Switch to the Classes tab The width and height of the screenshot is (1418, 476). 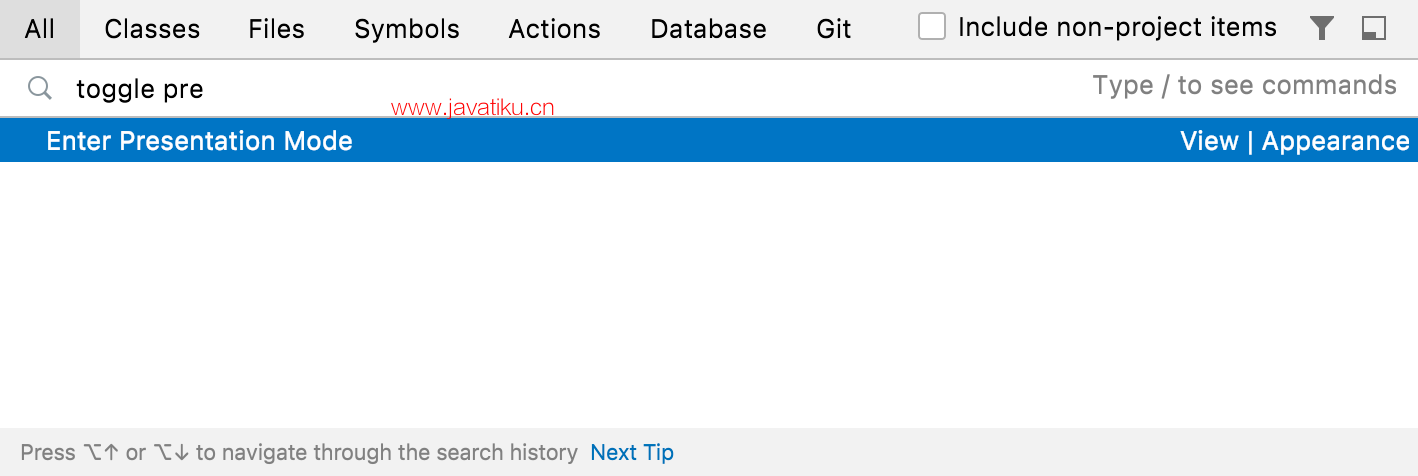[x=152, y=29]
